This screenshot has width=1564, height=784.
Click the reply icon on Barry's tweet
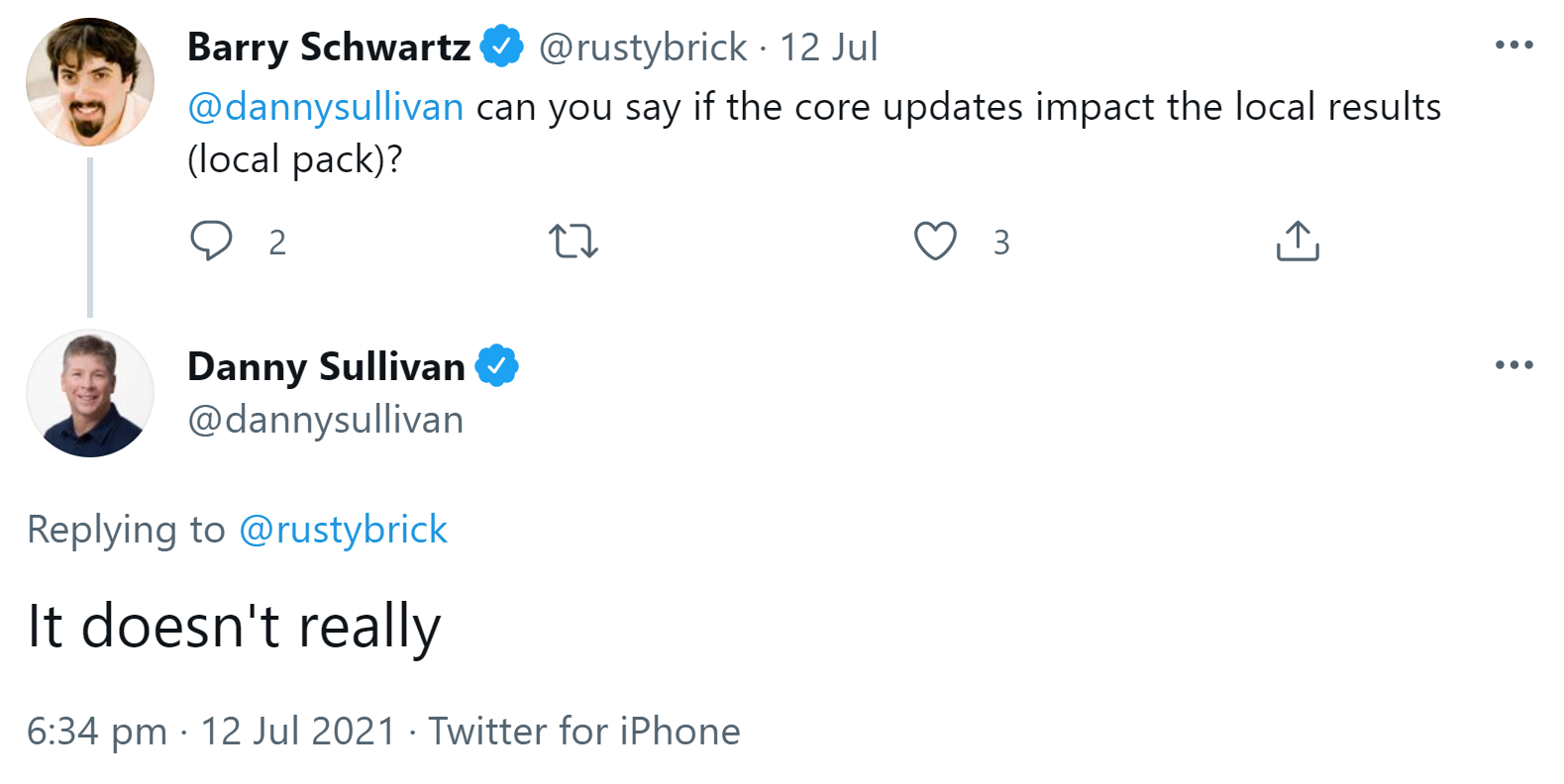[x=212, y=240]
